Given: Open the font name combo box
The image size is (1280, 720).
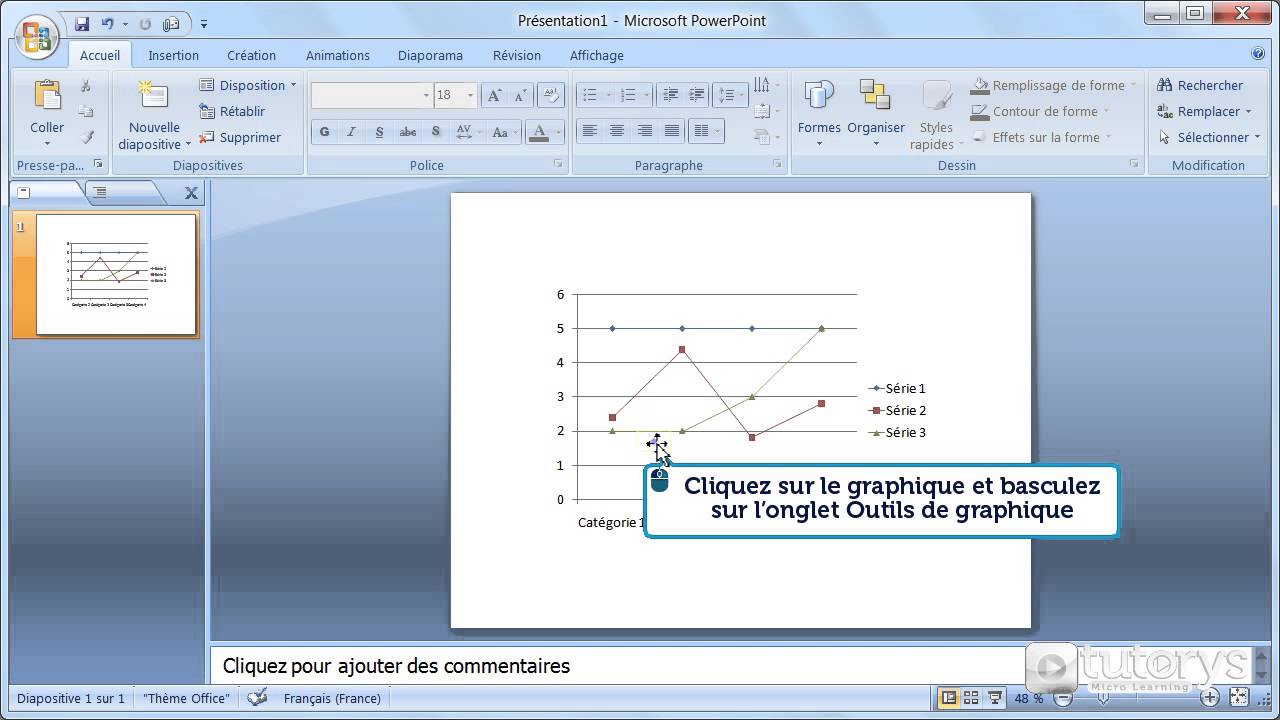Looking at the screenshot, I should (x=371, y=95).
